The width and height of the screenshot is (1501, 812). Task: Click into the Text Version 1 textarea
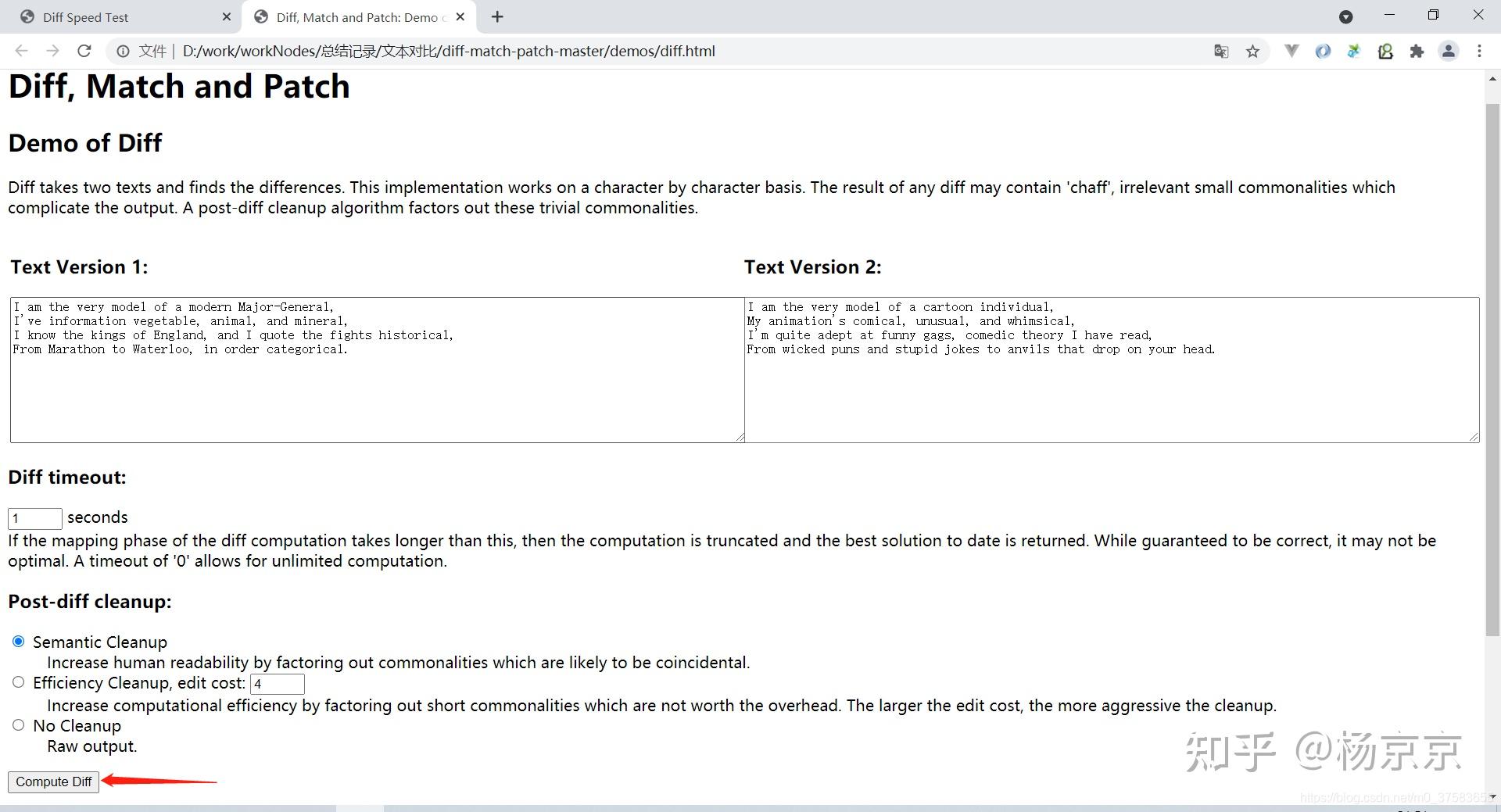pos(377,370)
